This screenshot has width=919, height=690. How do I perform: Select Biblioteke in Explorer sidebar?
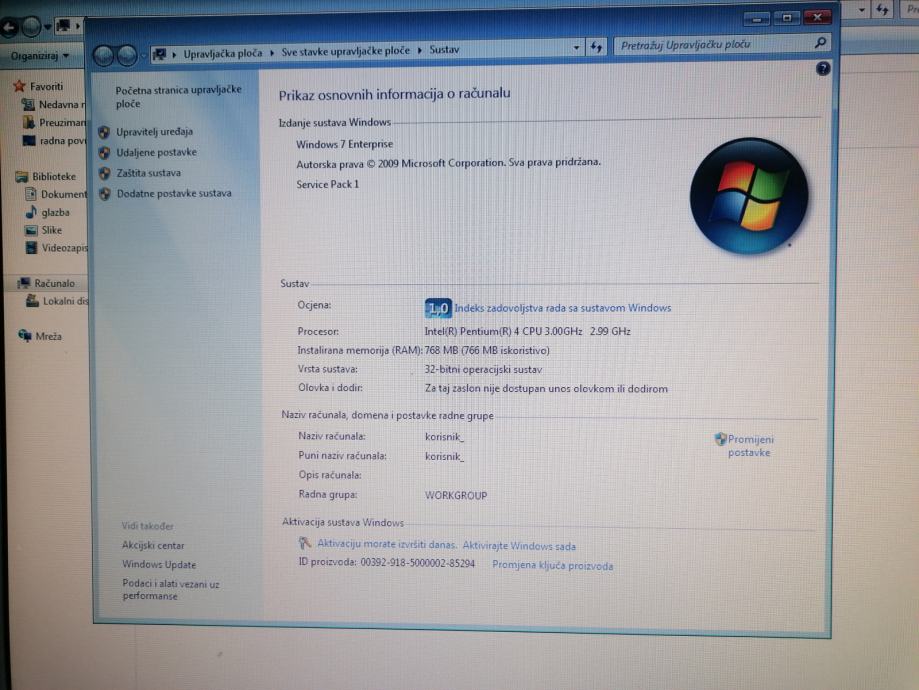click(x=54, y=176)
